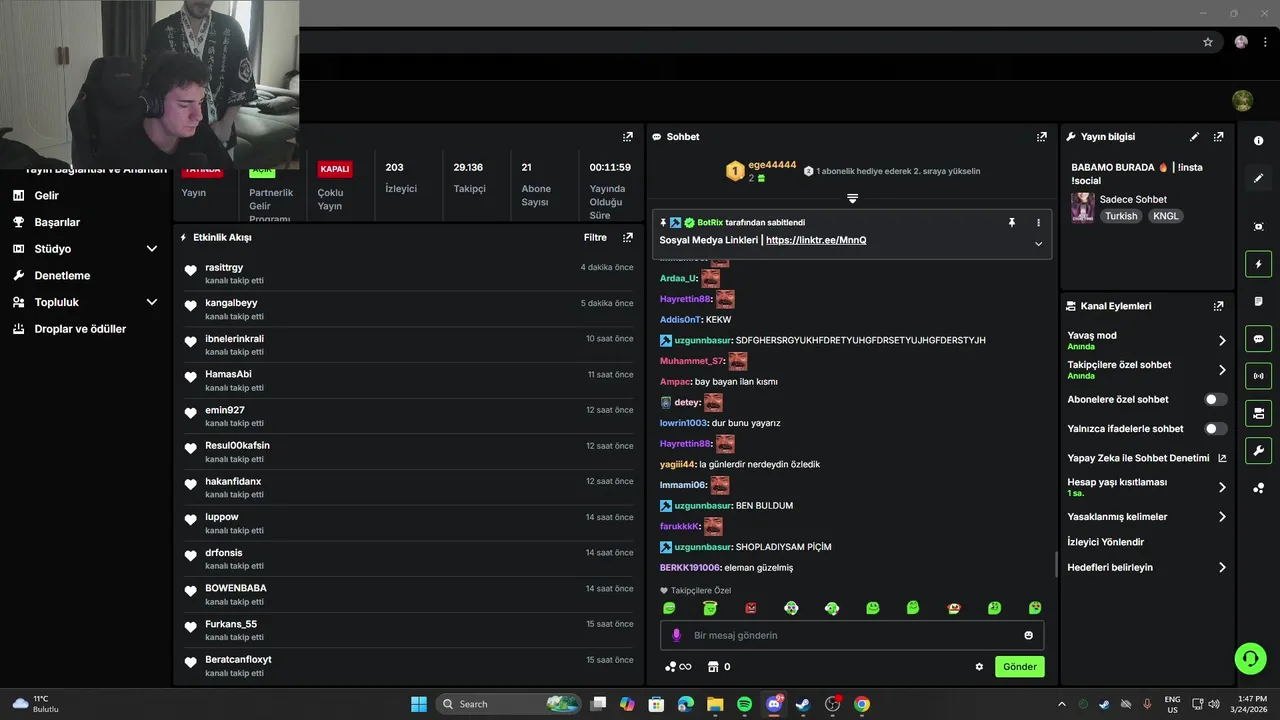Viewport: 1280px width, 720px height.
Task: Open the linktr.ee/MnnQ link
Action: click(x=816, y=240)
